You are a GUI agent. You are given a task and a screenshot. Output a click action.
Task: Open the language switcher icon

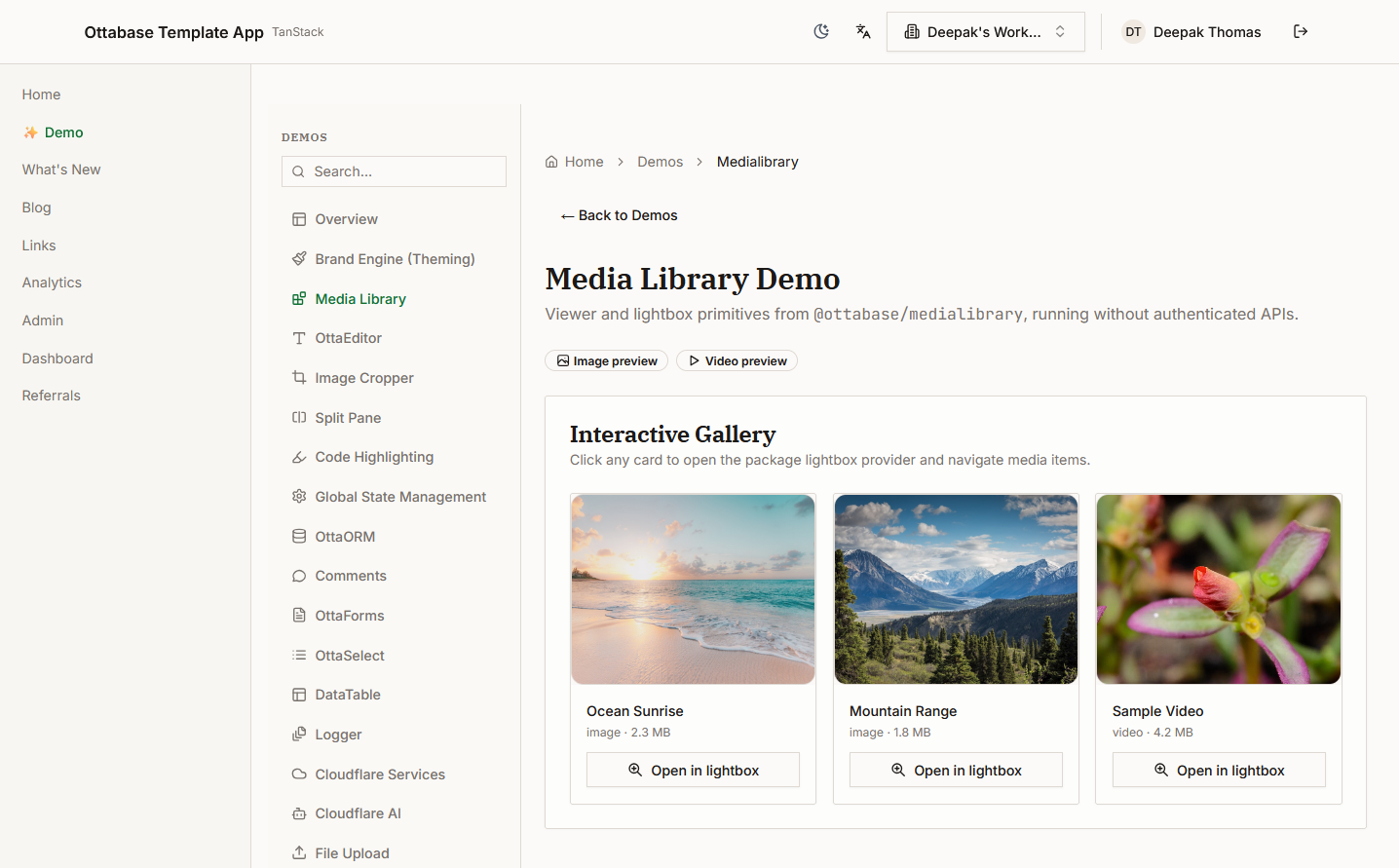pyautogui.click(x=863, y=31)
